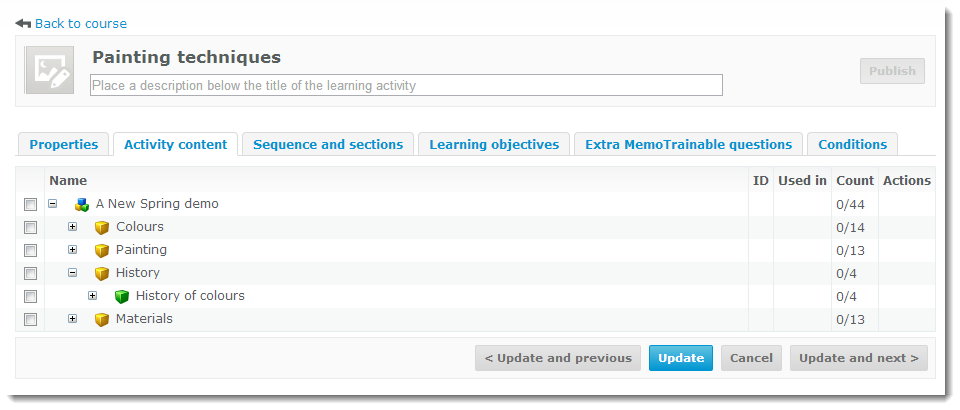Expand the History of colours node
This screenshot has height=410, width=960.
pos(92,296)
